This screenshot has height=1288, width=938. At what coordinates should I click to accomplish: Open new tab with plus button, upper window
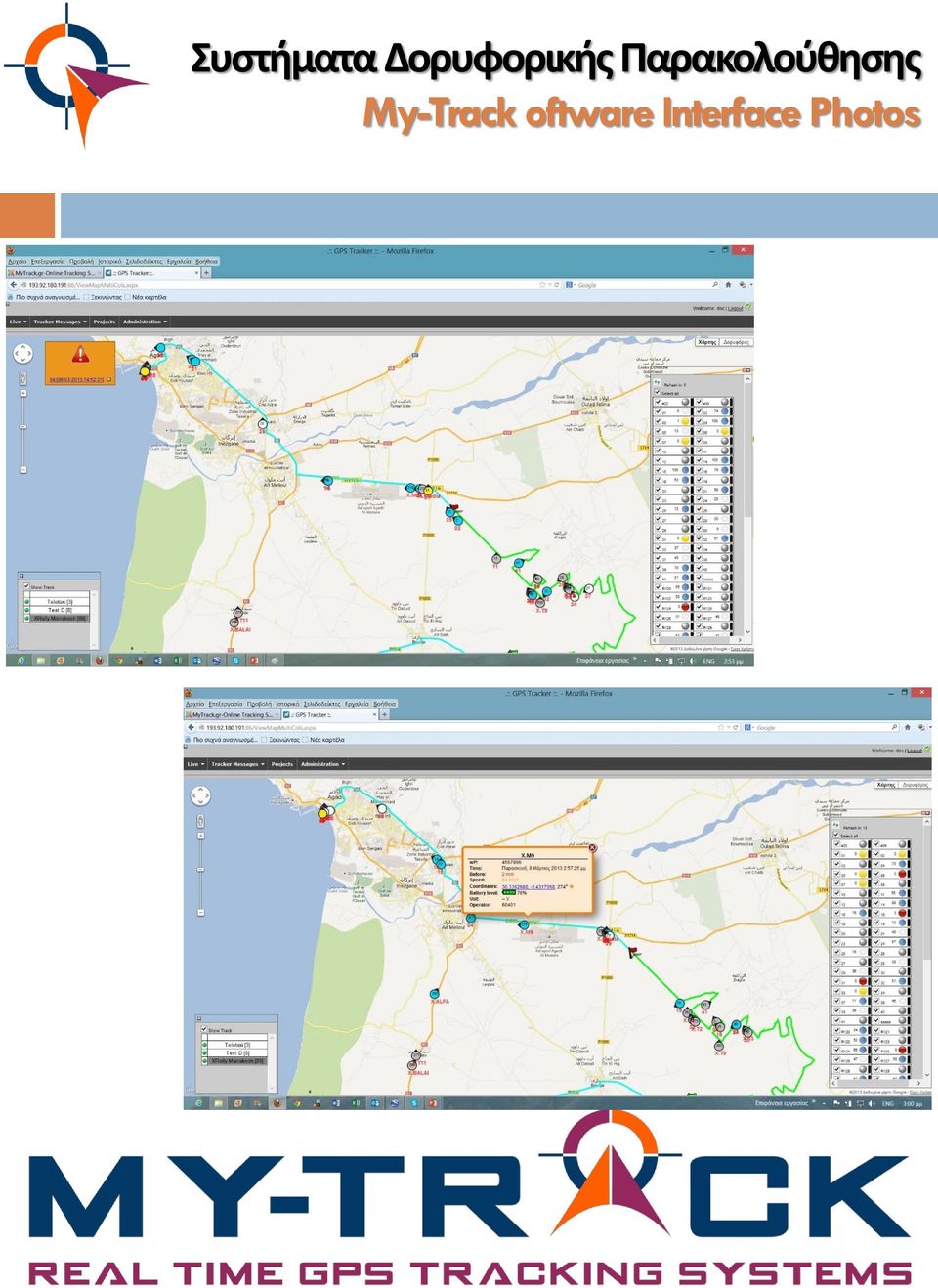[206, 273]
